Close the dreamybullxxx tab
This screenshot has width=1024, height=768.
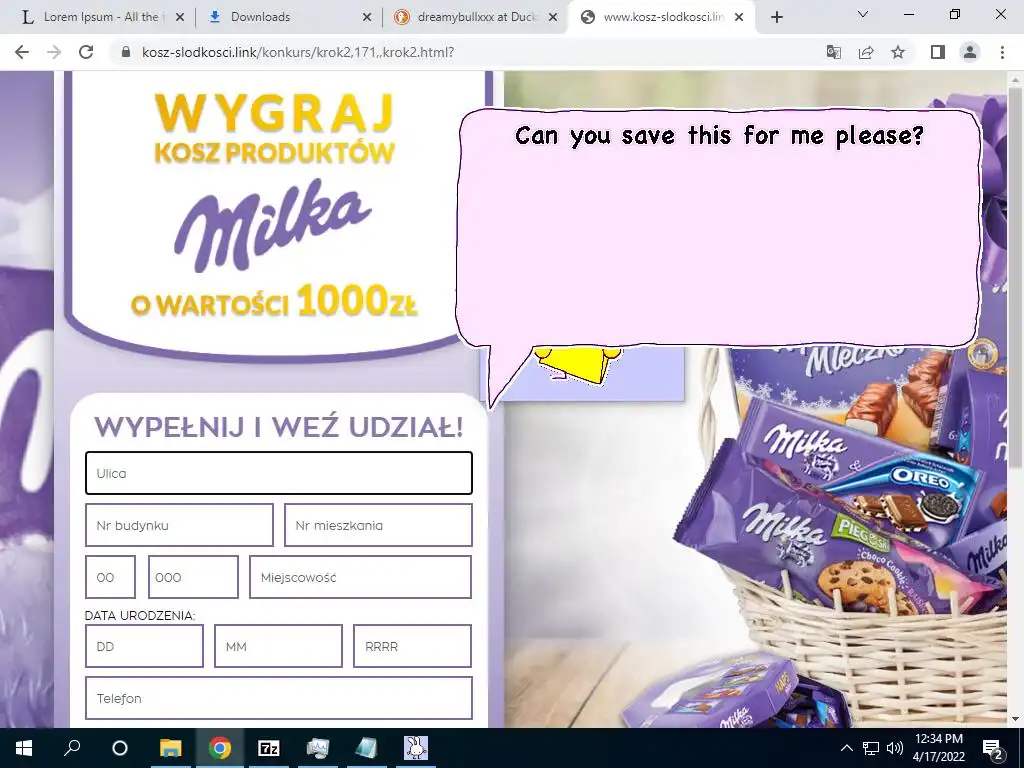point(553,17)
